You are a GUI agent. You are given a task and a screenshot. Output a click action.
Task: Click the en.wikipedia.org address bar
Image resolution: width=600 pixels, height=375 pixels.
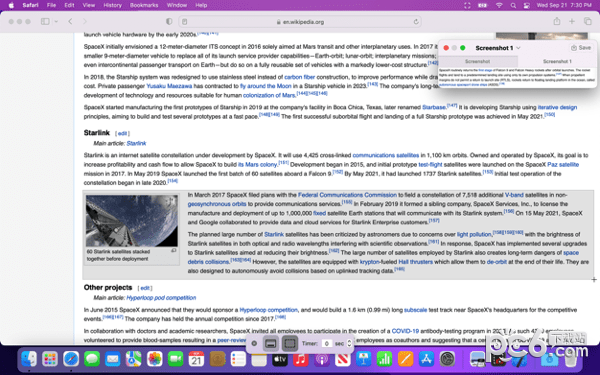coord(300,22)
